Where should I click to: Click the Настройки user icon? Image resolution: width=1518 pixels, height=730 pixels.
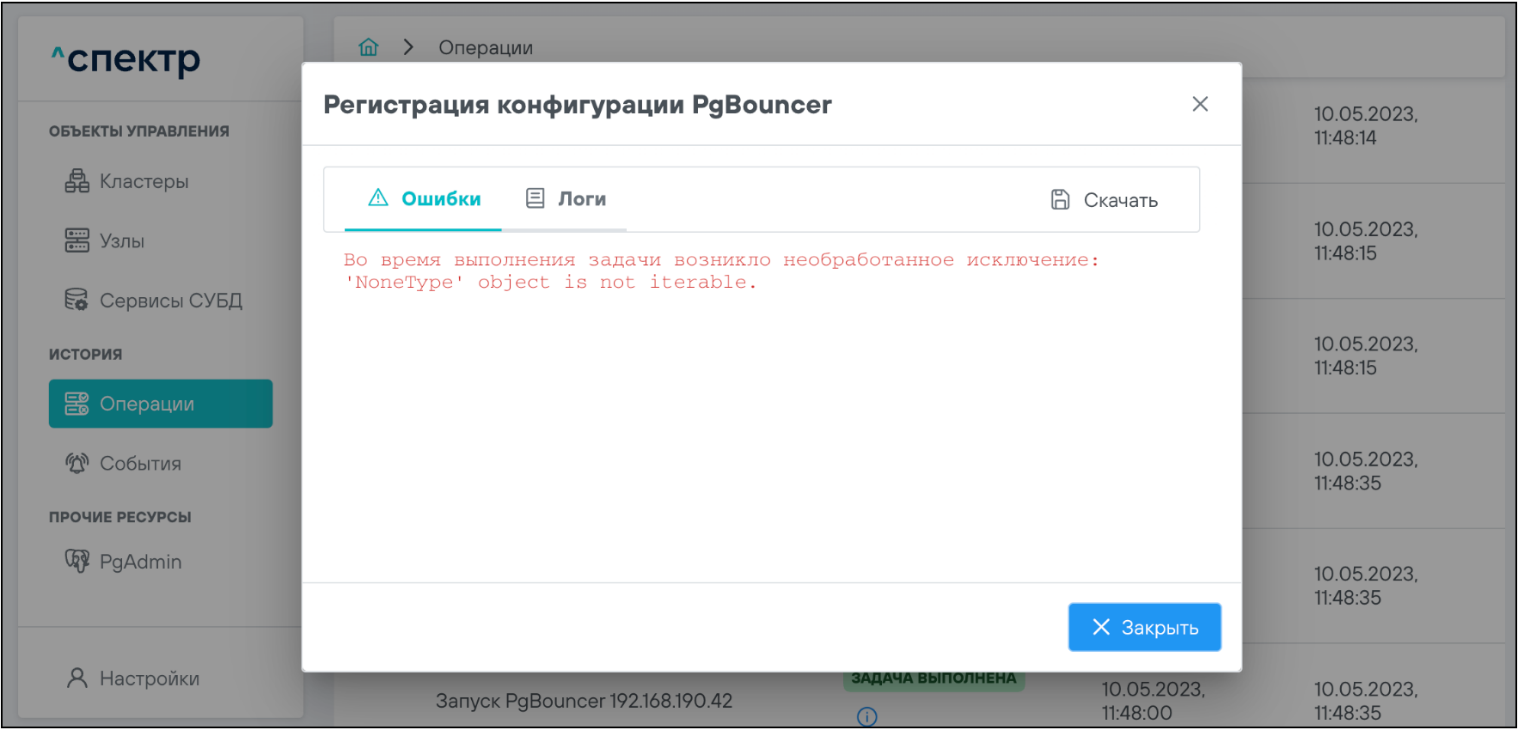click(77, 678)
